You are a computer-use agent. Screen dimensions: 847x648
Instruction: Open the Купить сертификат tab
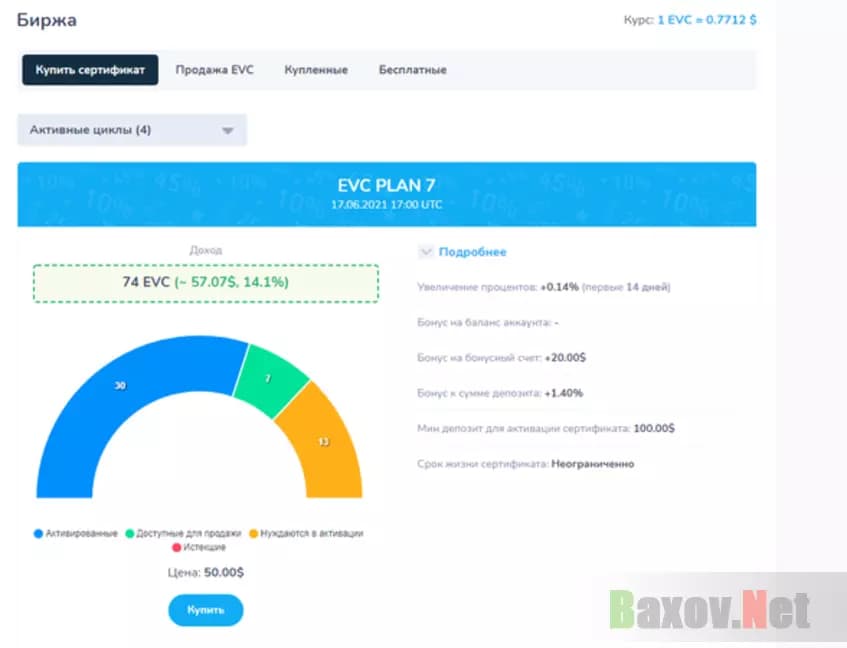(x=90, y=70)
